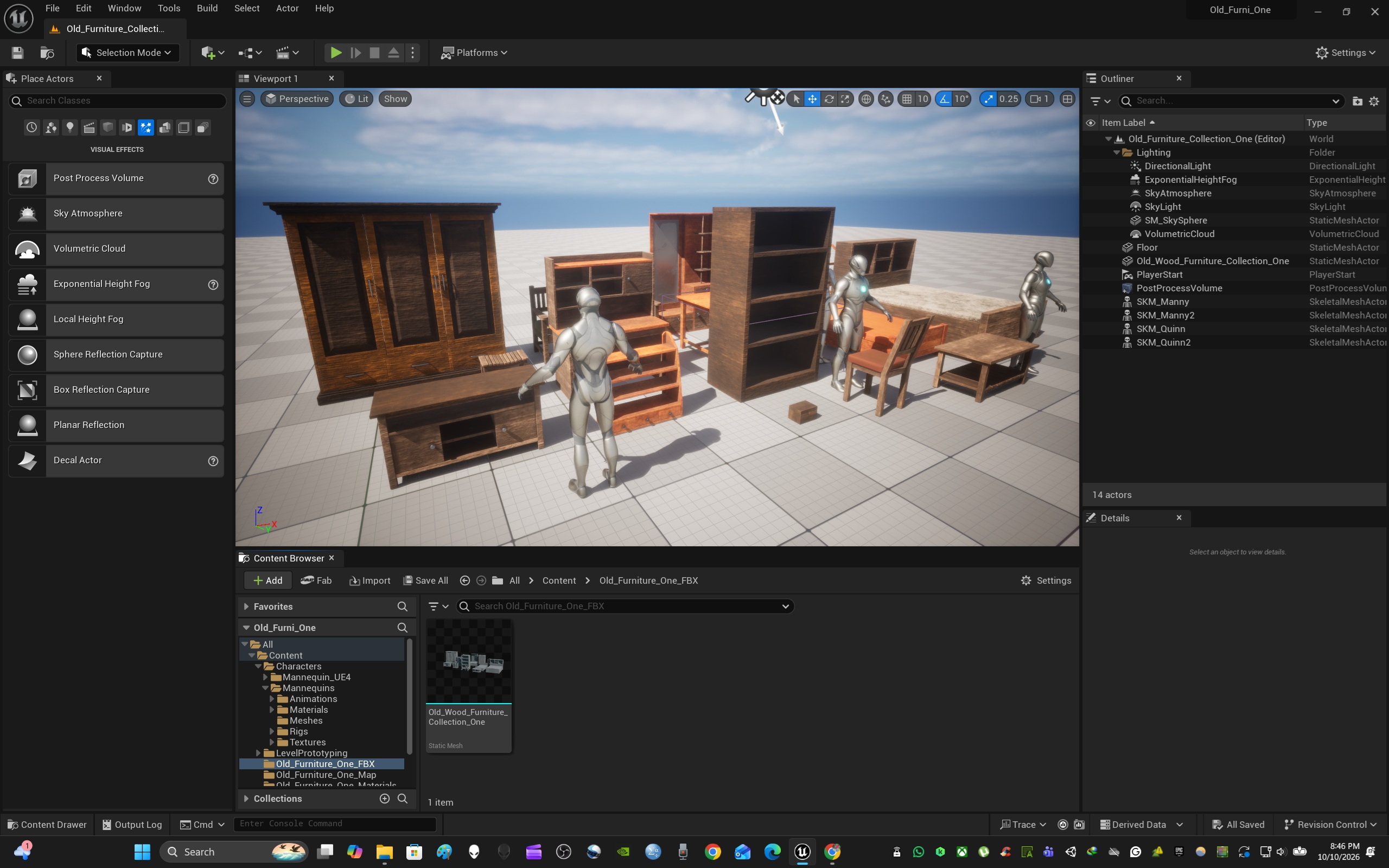Click the surface snapping icon
The image size is (1389, 868).
[885, 99]
